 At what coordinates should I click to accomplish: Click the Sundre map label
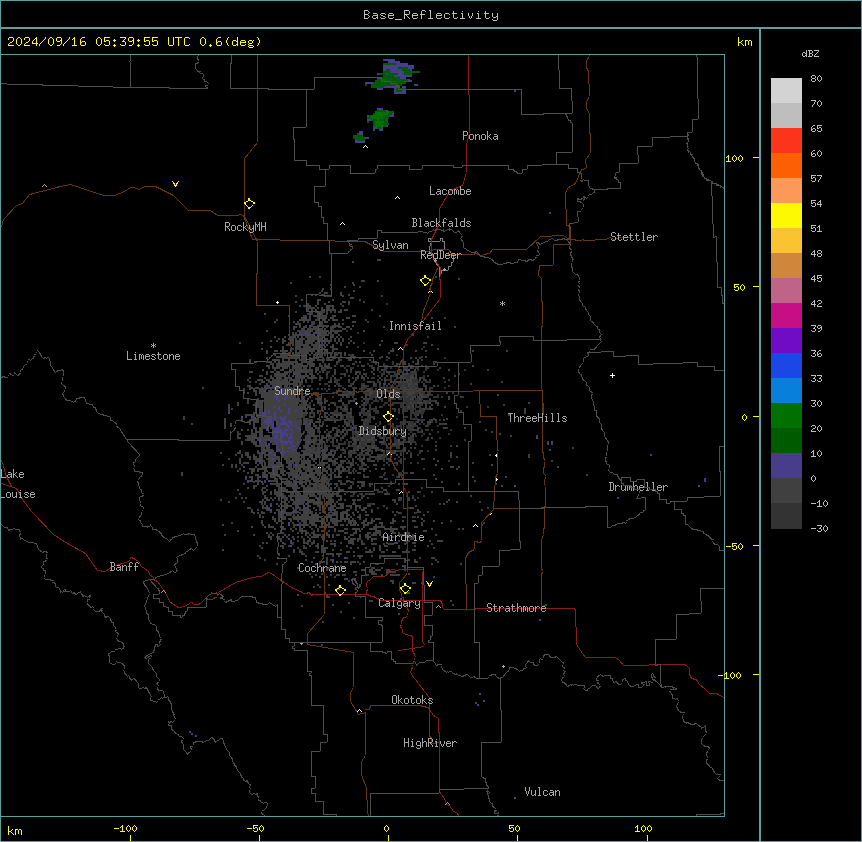point(292,391)
